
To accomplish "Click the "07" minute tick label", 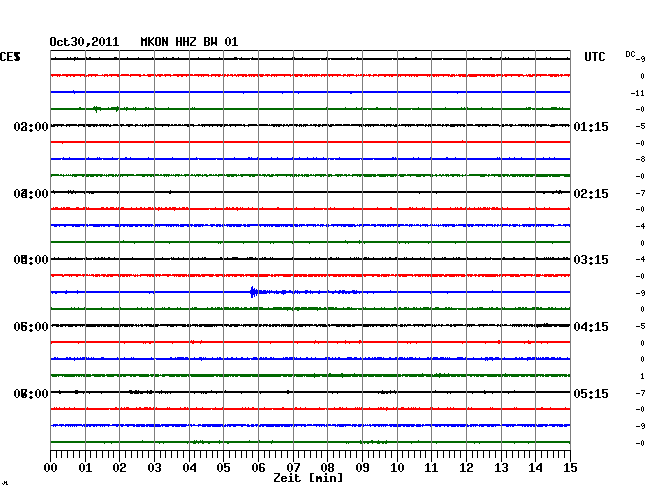I will point(293,468).
